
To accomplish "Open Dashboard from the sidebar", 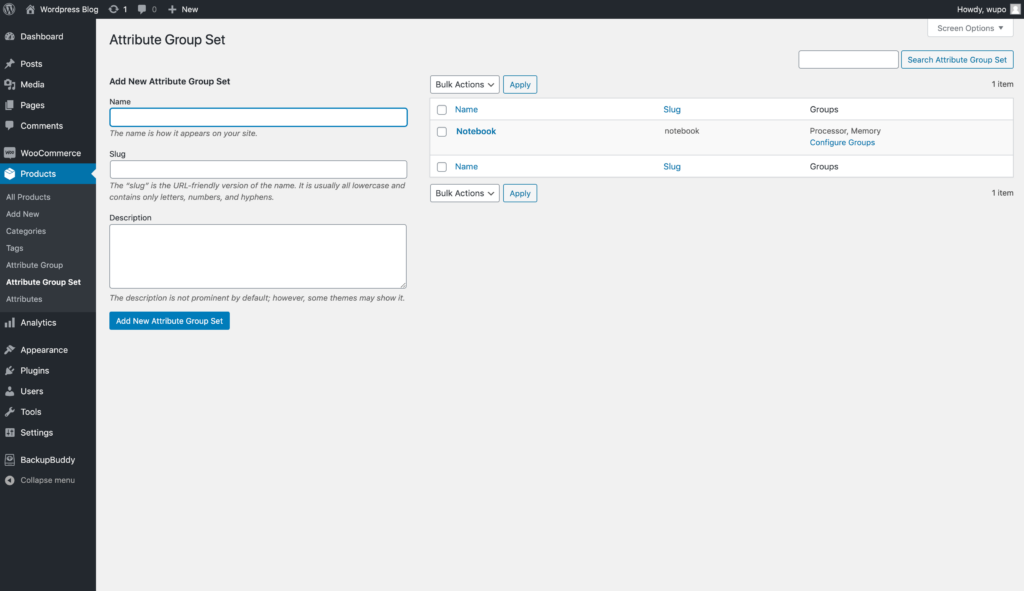I will tap(41, 37).
